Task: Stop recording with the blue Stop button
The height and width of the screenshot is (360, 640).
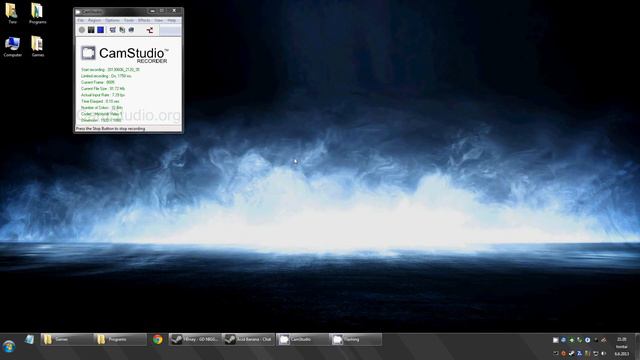Action: click(100, 30)
